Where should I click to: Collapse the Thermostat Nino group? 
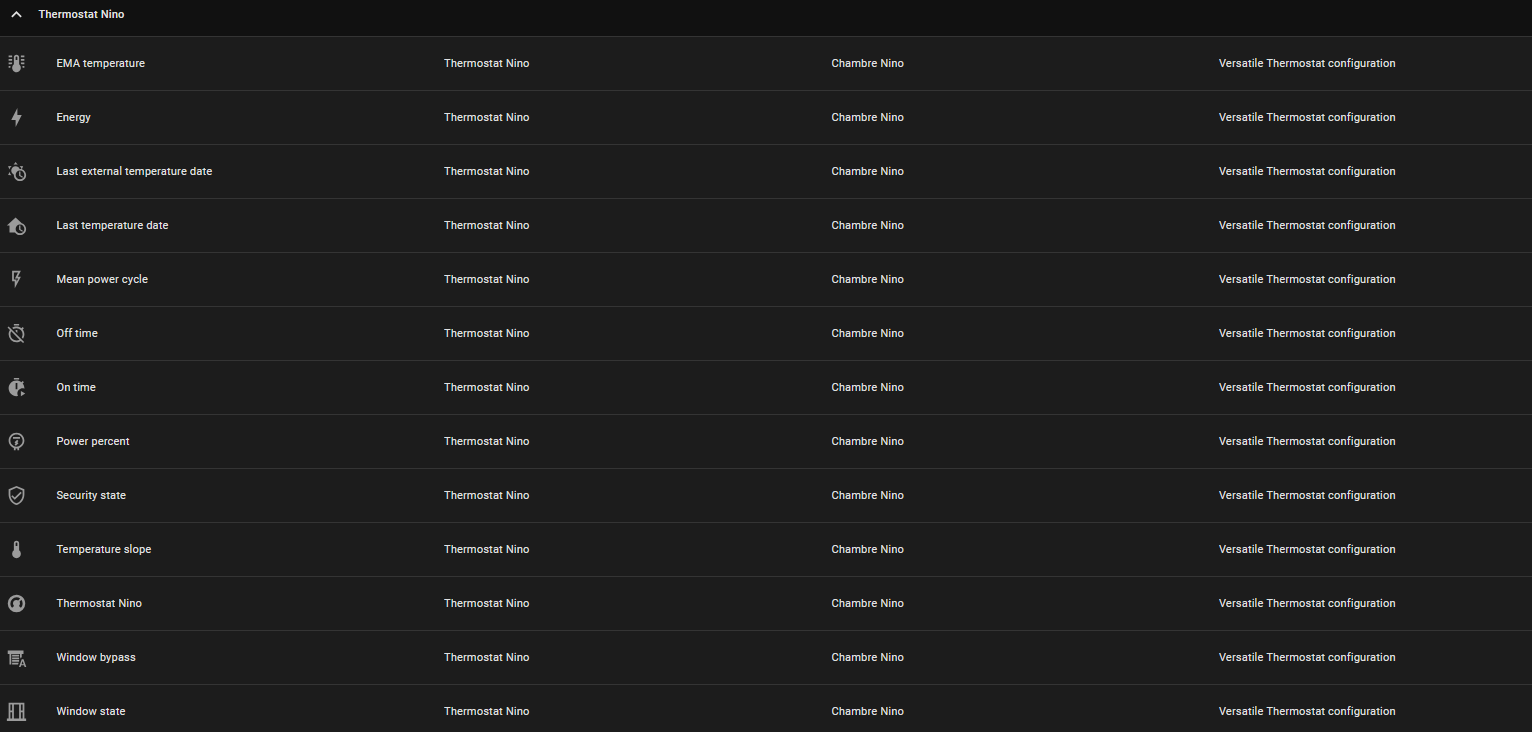click(16, 15)
